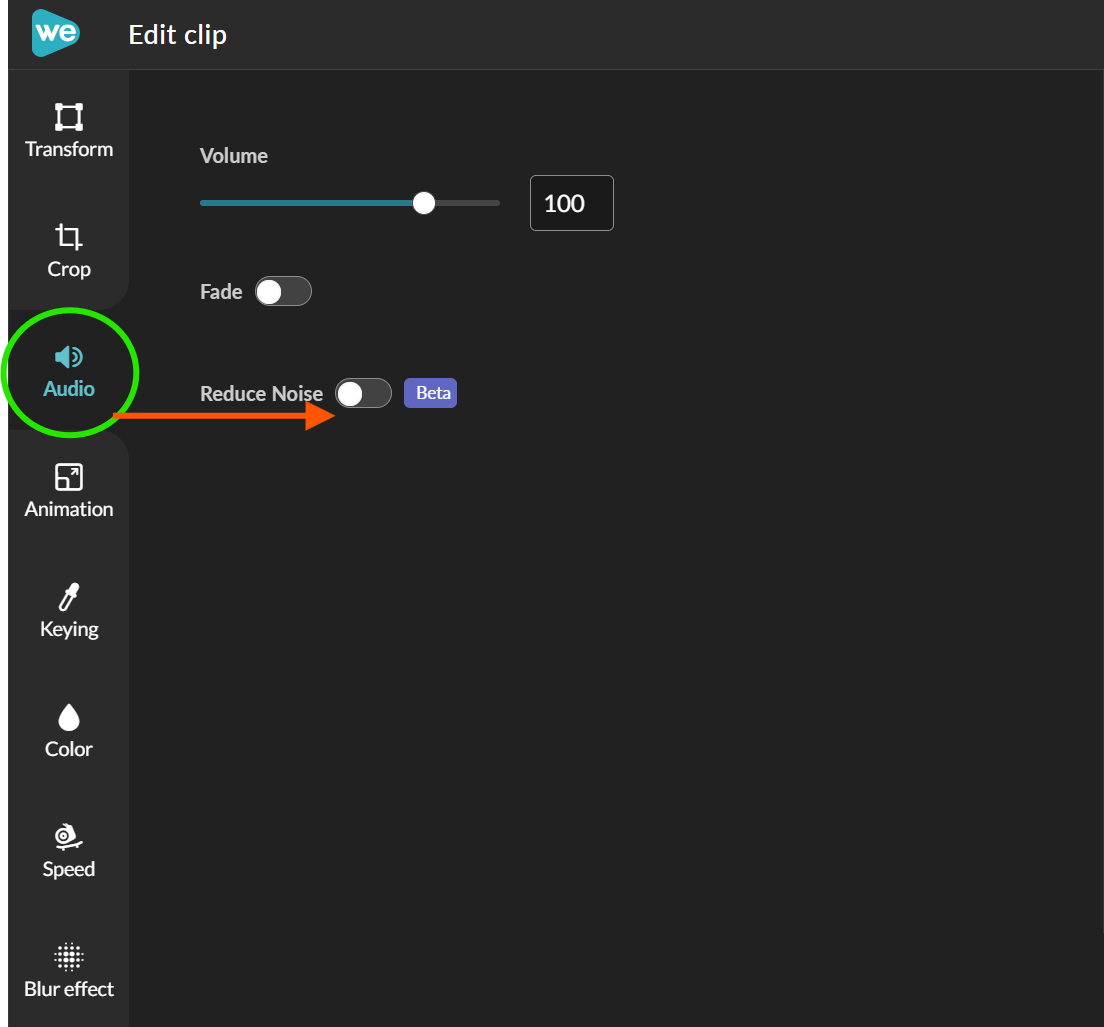The height and width of the screenshot is (1027, 1104).
Task: Click the Reduce Noise label
Action: [x=261, y=393]
